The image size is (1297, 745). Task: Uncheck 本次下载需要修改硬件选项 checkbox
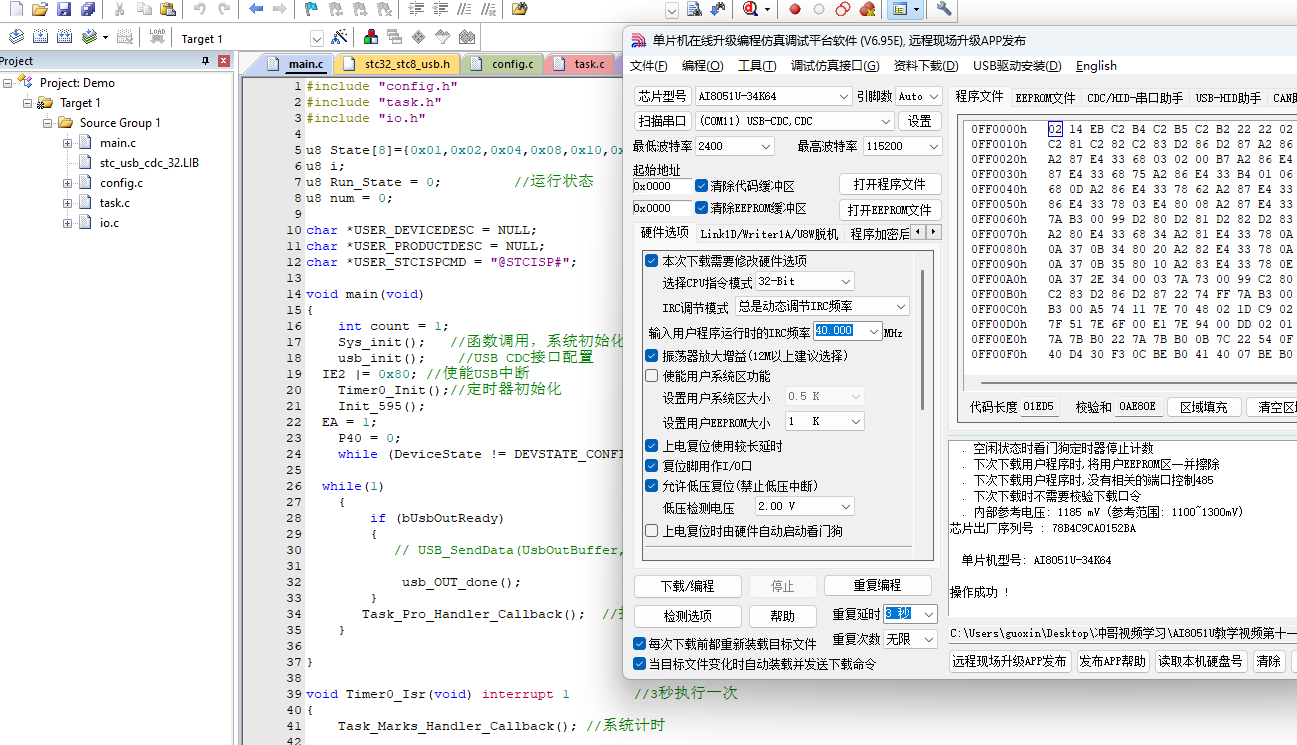(x=652, y=261)
